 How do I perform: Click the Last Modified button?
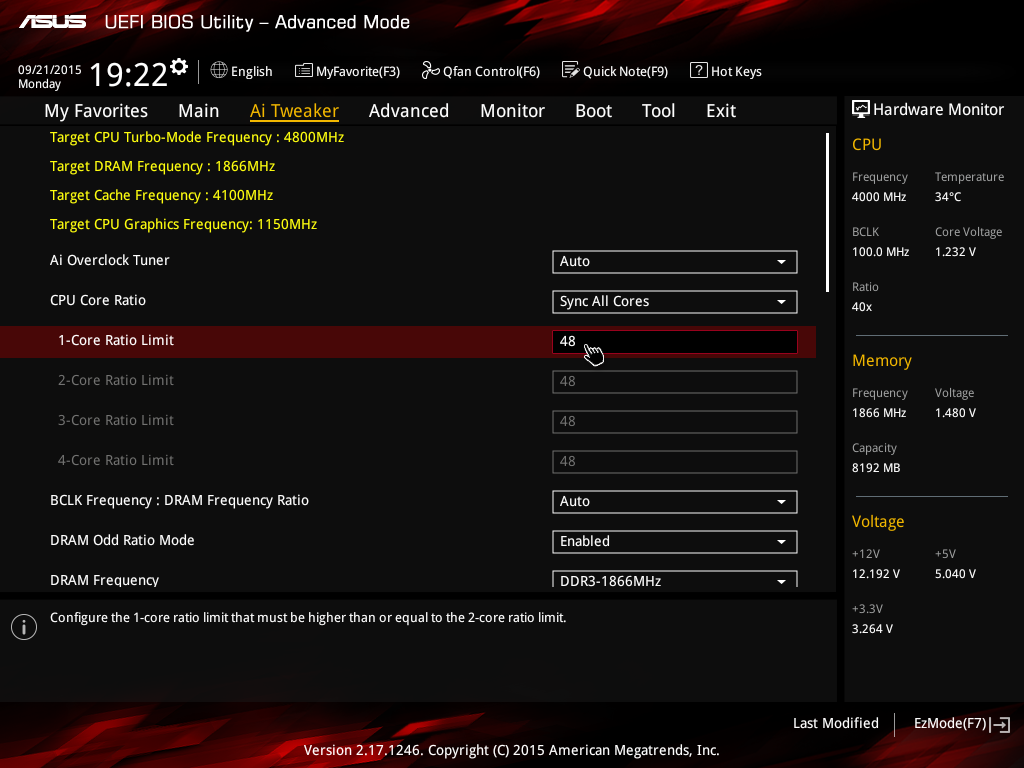point(835,724)
